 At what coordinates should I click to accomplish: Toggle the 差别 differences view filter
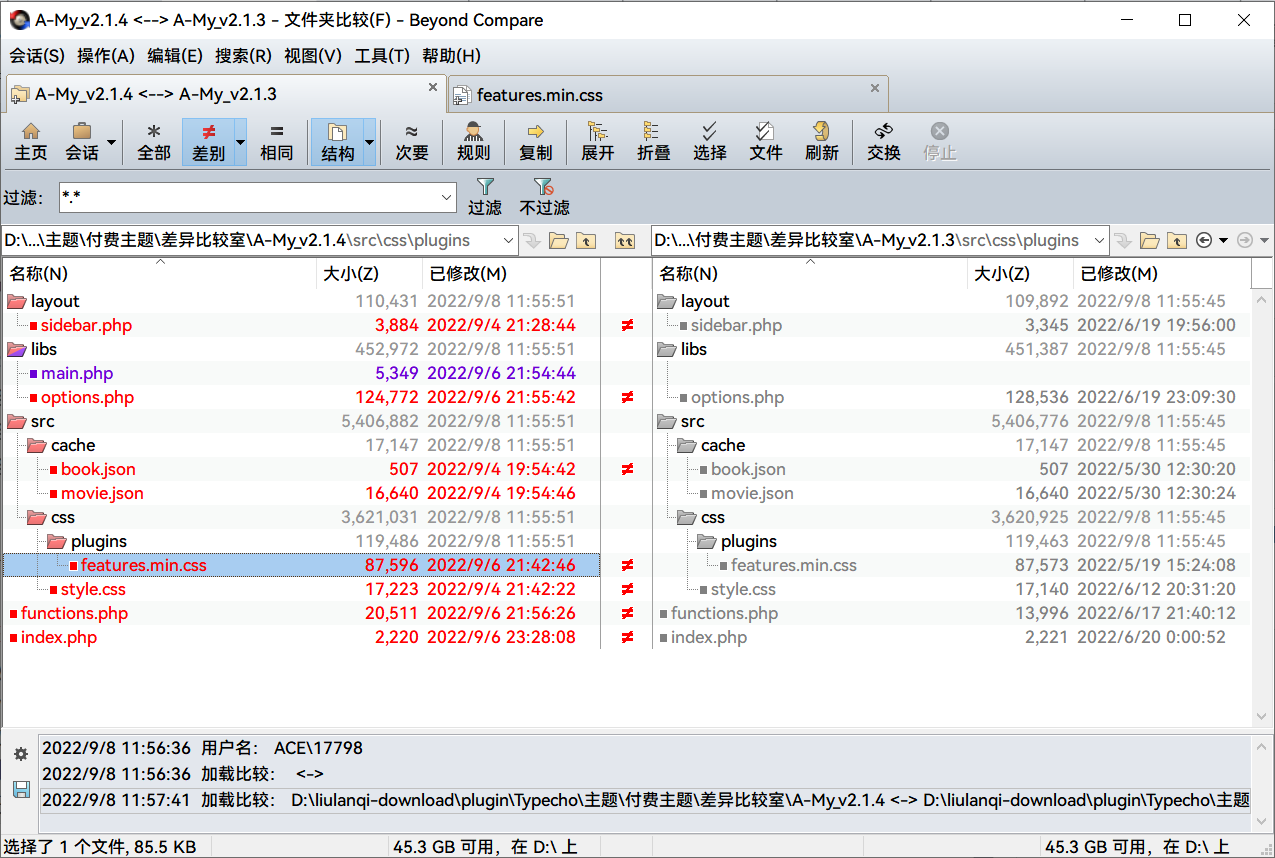(208, 141)
